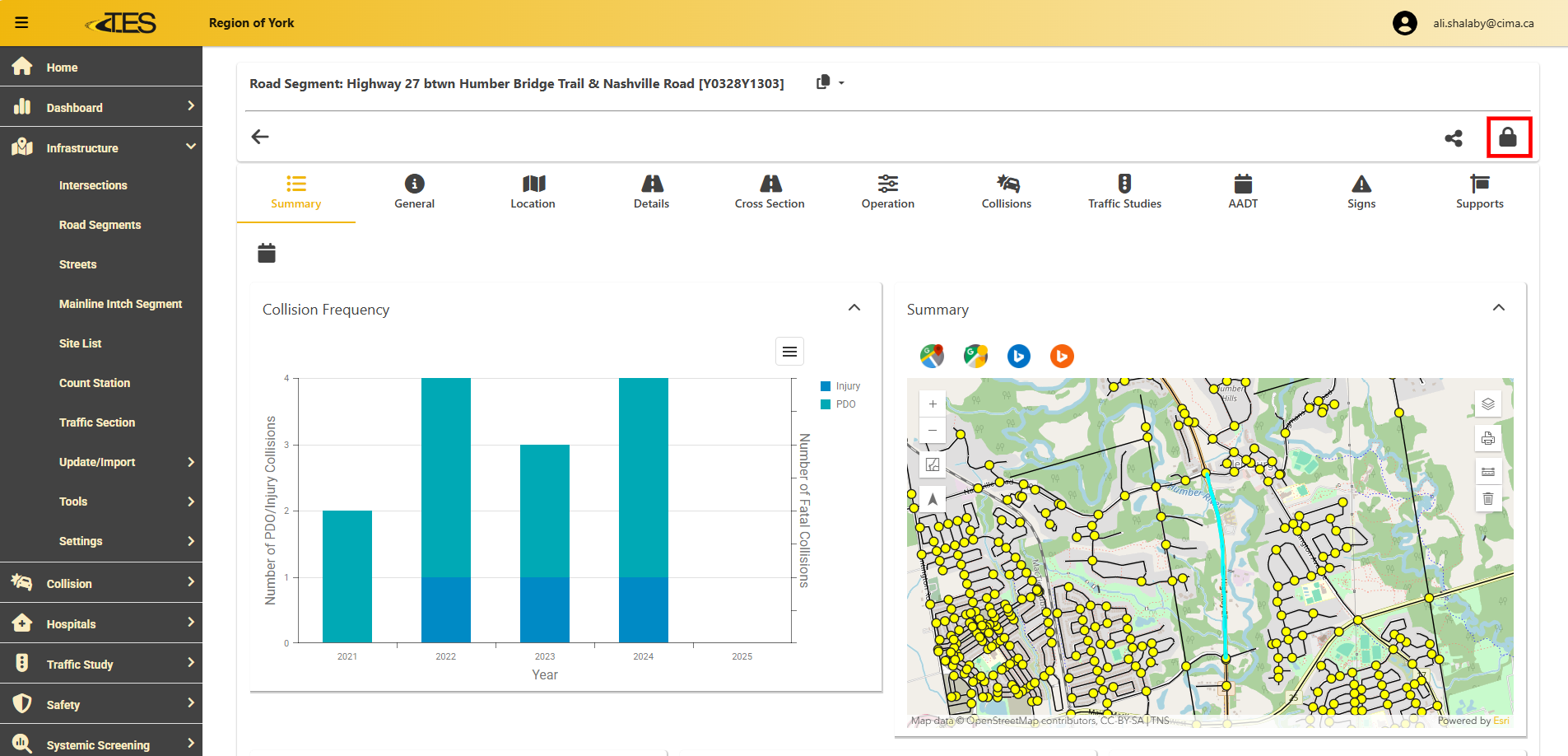Image resolution: width=1568 pixels, height=756 pixels.
Task: Collapse the Summary map panel
Action: click(x=1499, y=308)
